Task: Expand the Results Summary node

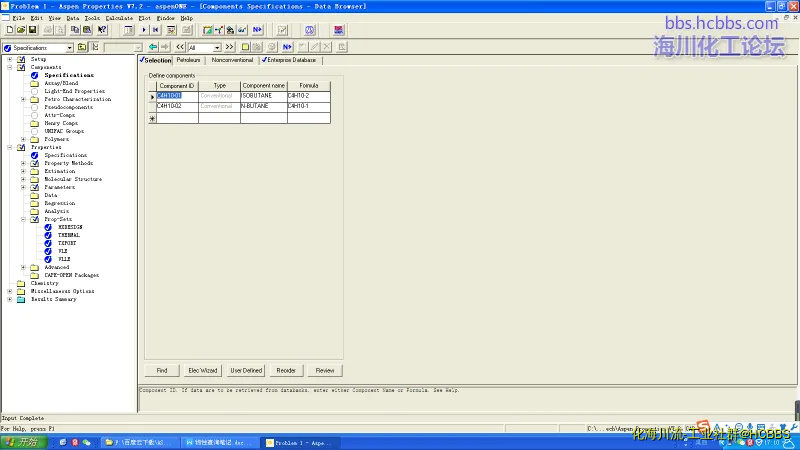Action: pyautogui.click(x=10, y=299)
